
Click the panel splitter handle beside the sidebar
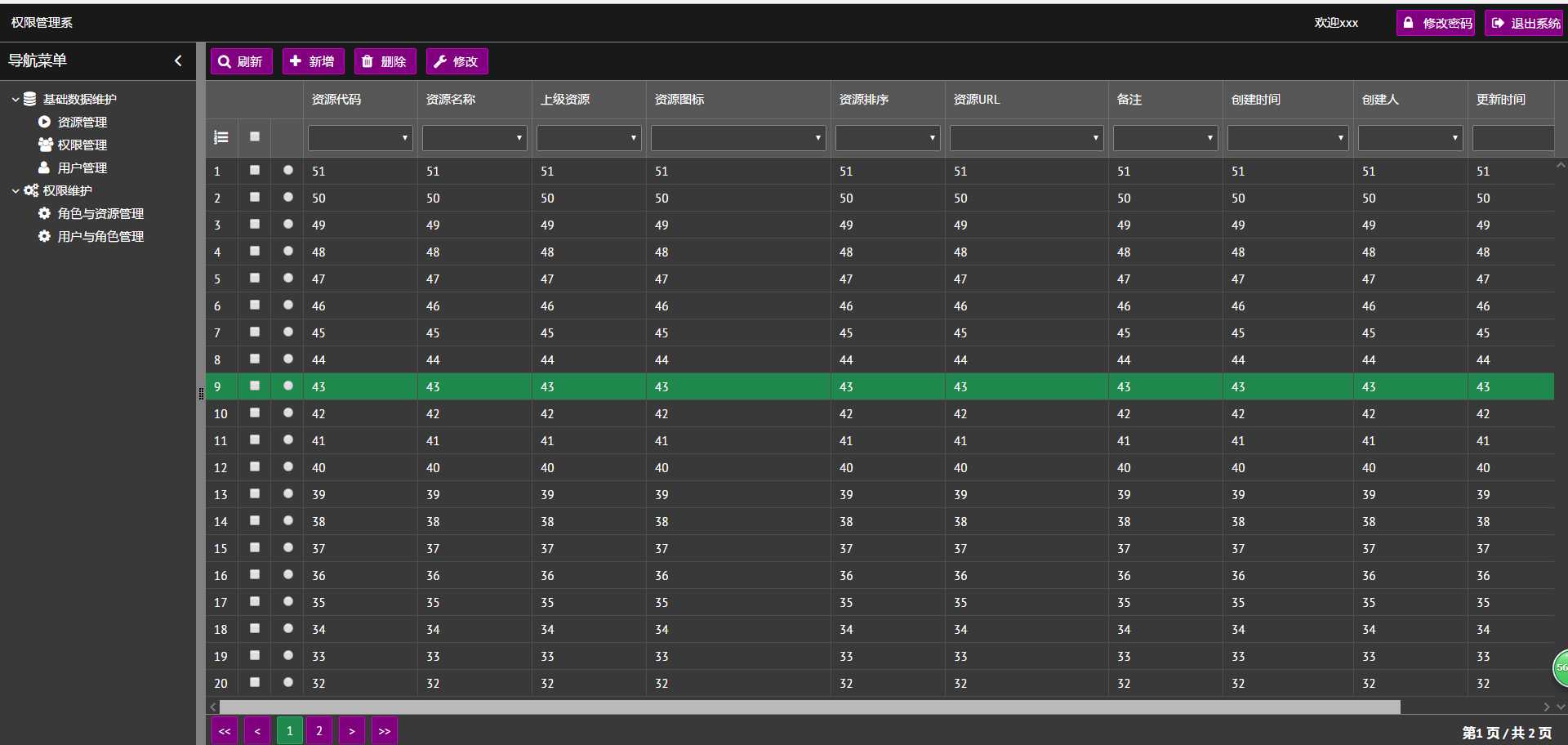pyautogui.click(x=201, y=394)
